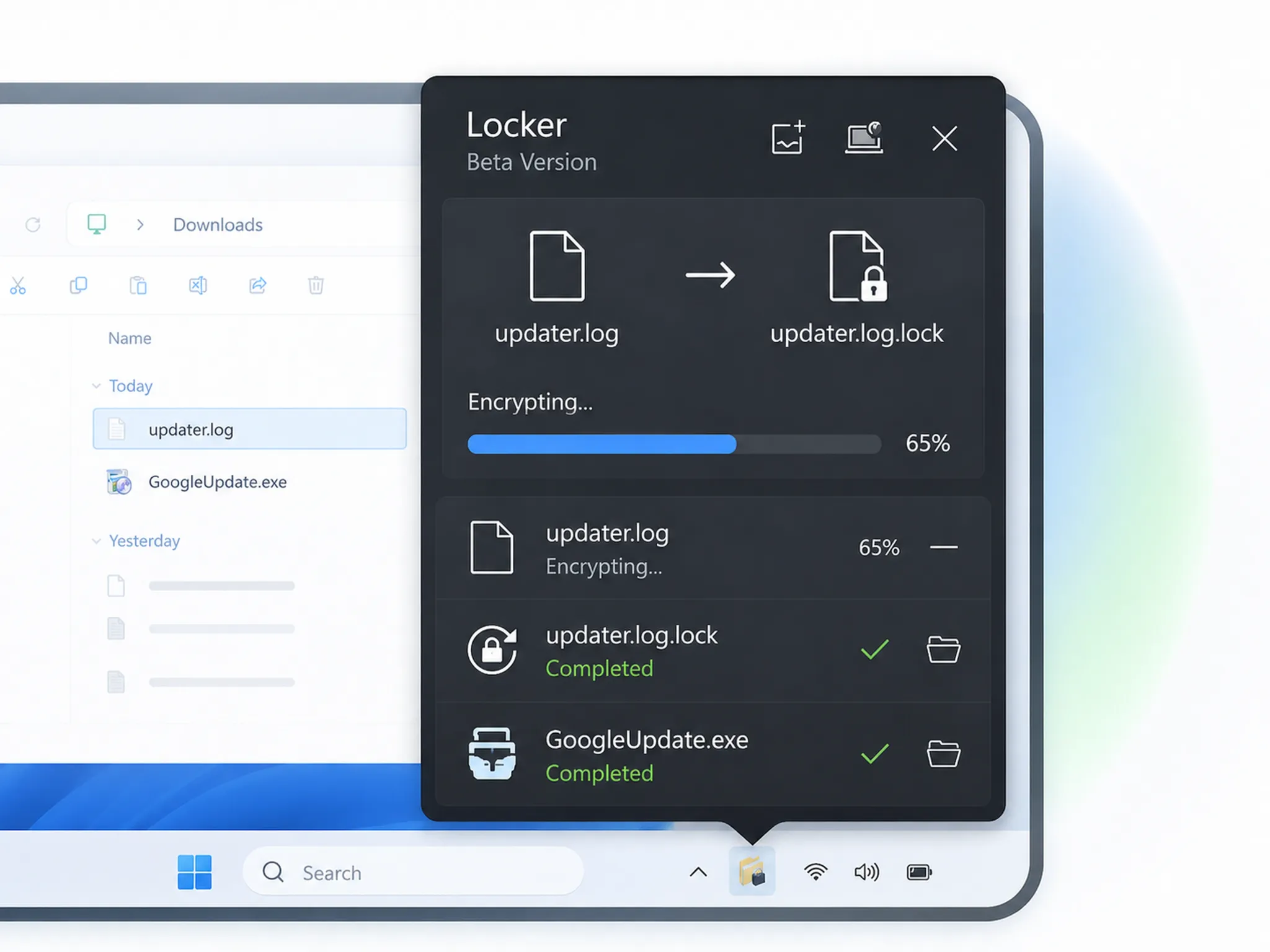Refresh the Explorer window
Screen dimensions: 1270x952
(x=33, y=224)
